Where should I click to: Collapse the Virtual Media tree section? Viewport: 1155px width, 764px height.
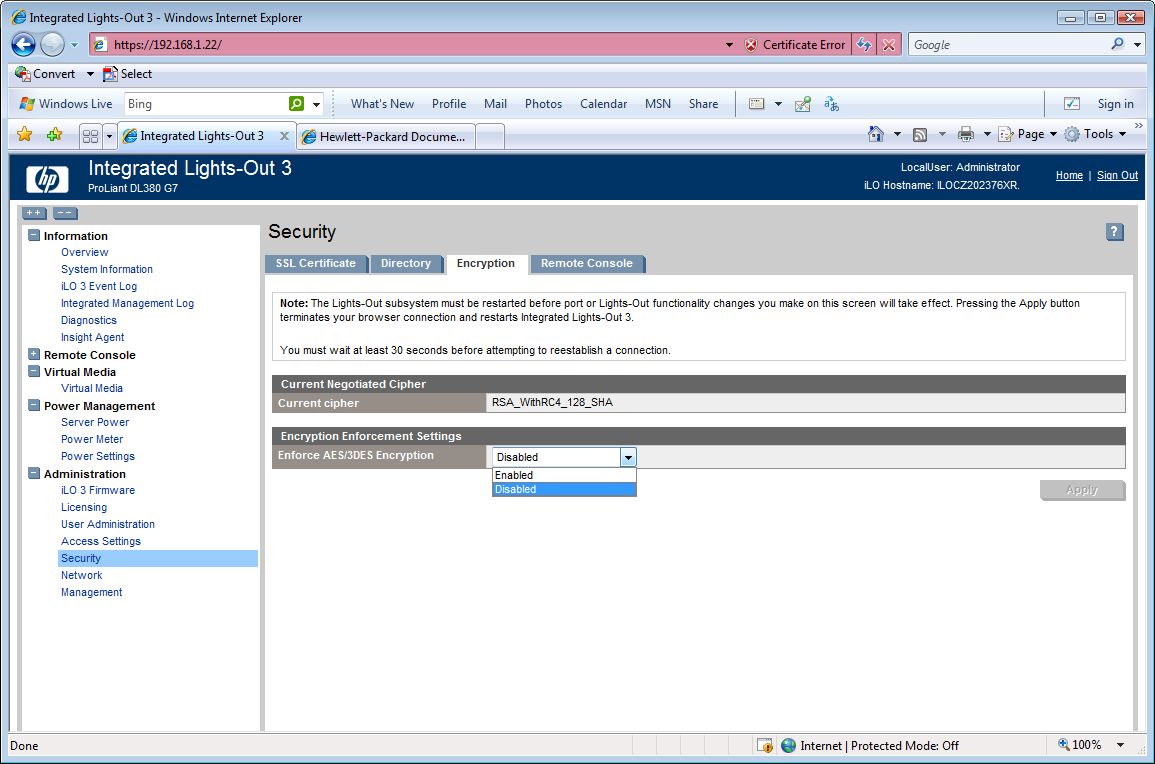coord(34,371)
